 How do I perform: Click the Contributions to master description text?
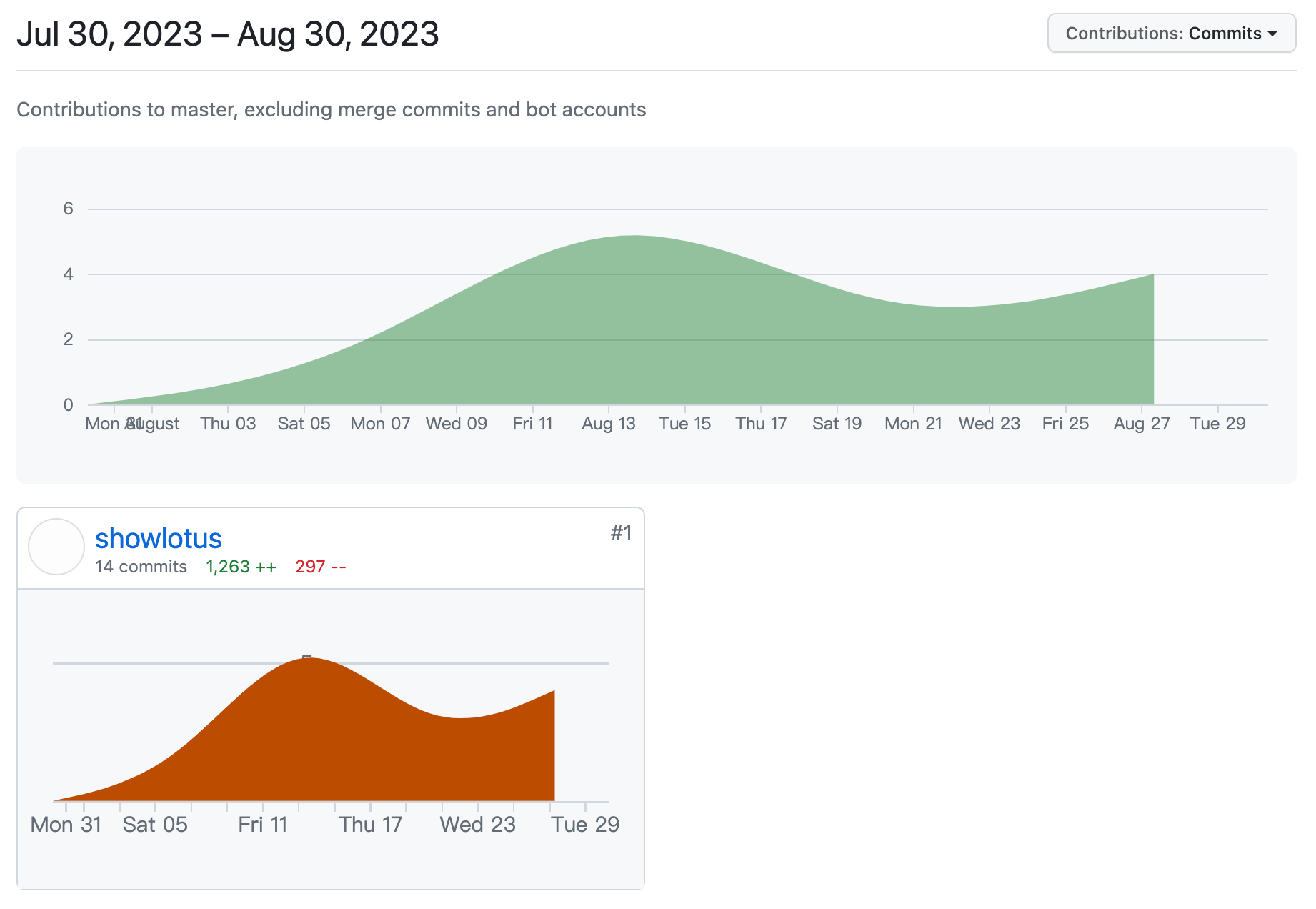pos(331,109)
